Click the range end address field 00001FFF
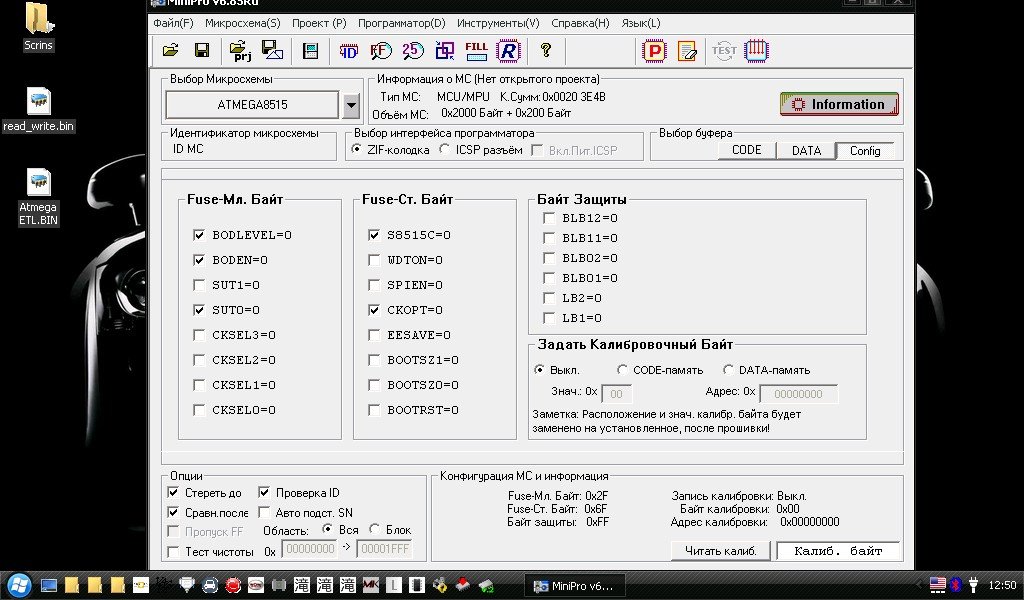1024x600 pixels. coord(383,550)
